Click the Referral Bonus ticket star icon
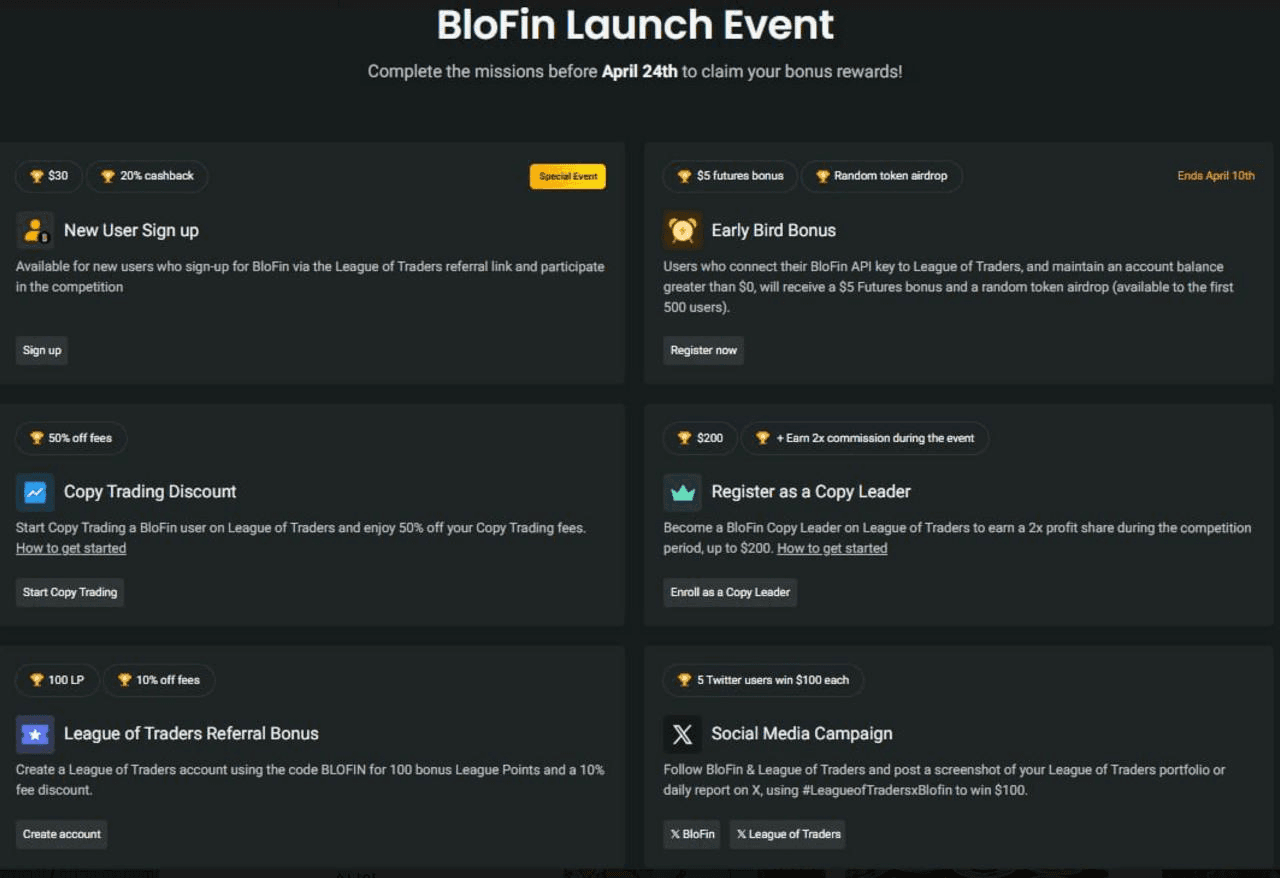Screen dimensions: 1280x878 (x=35, y=734)
